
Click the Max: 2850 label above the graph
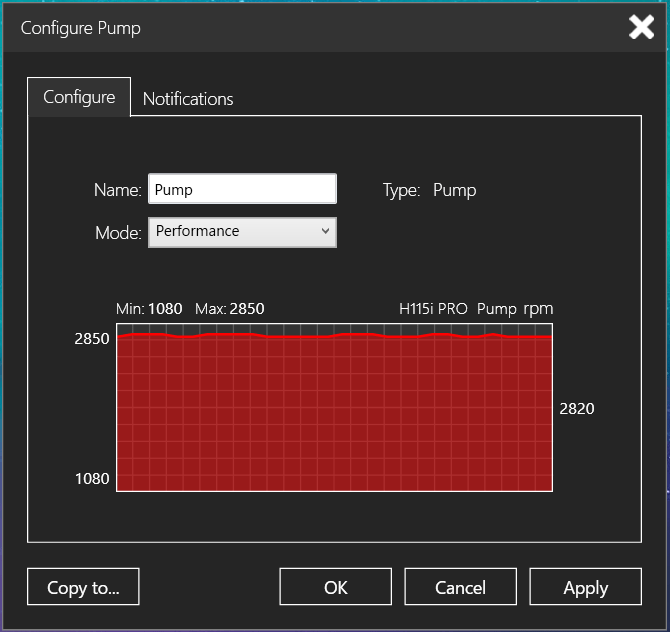[x=229, y=309]
